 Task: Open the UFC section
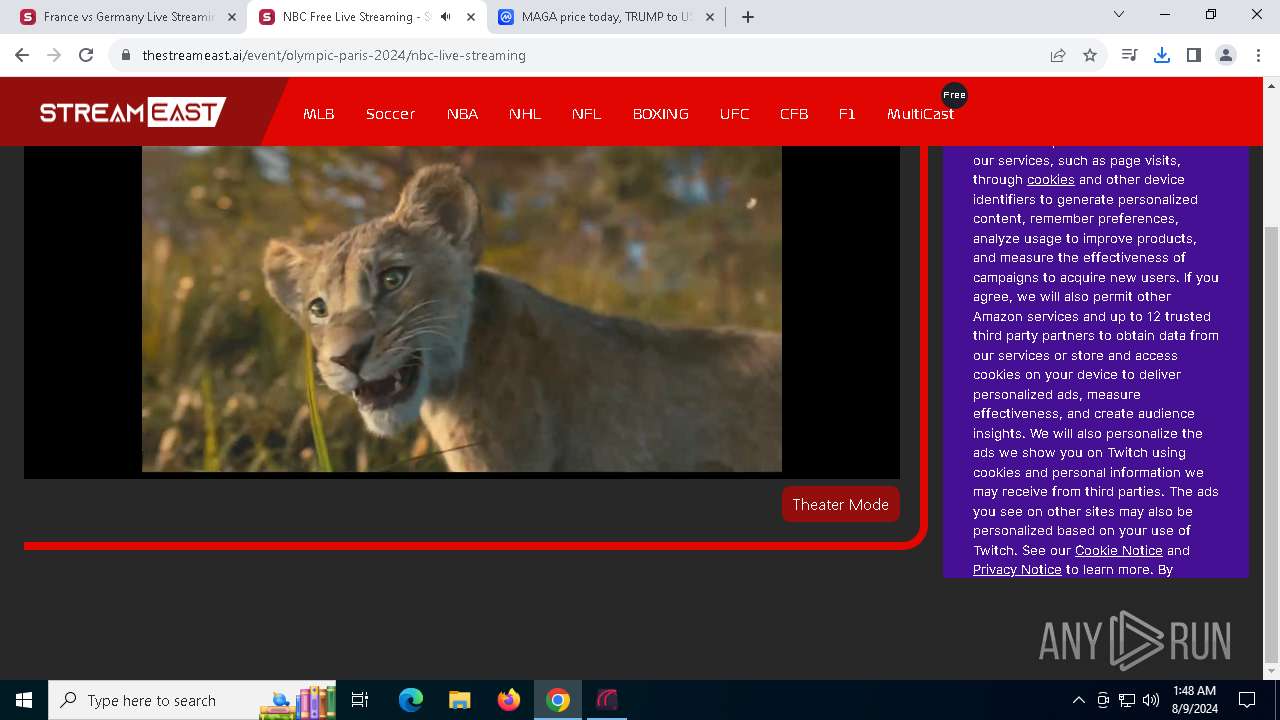[x=734, y=114]
